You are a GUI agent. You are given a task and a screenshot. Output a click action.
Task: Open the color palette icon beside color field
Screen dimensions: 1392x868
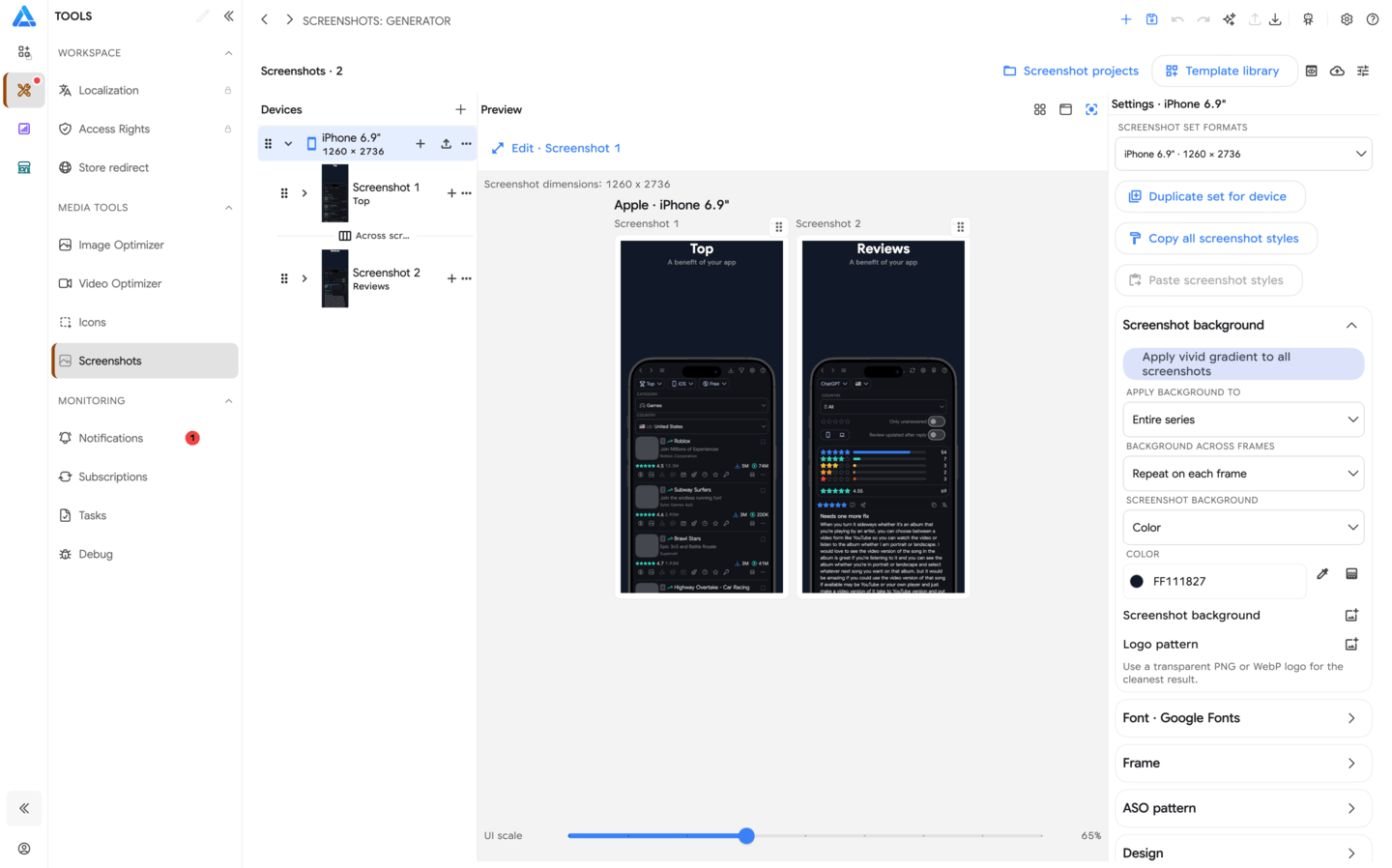pyautogui.click(x=1351, y=574)
